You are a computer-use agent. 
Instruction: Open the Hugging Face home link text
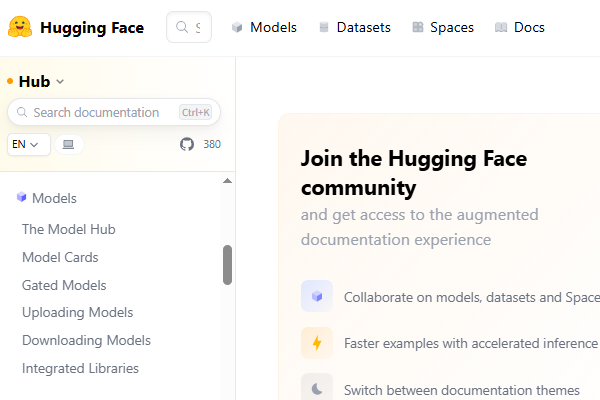(92, 28)
